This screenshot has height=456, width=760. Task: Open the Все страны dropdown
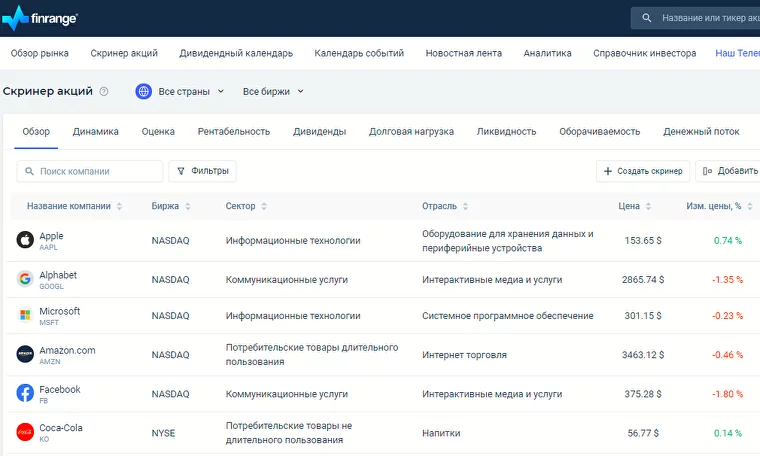click(x=180, y=92)
